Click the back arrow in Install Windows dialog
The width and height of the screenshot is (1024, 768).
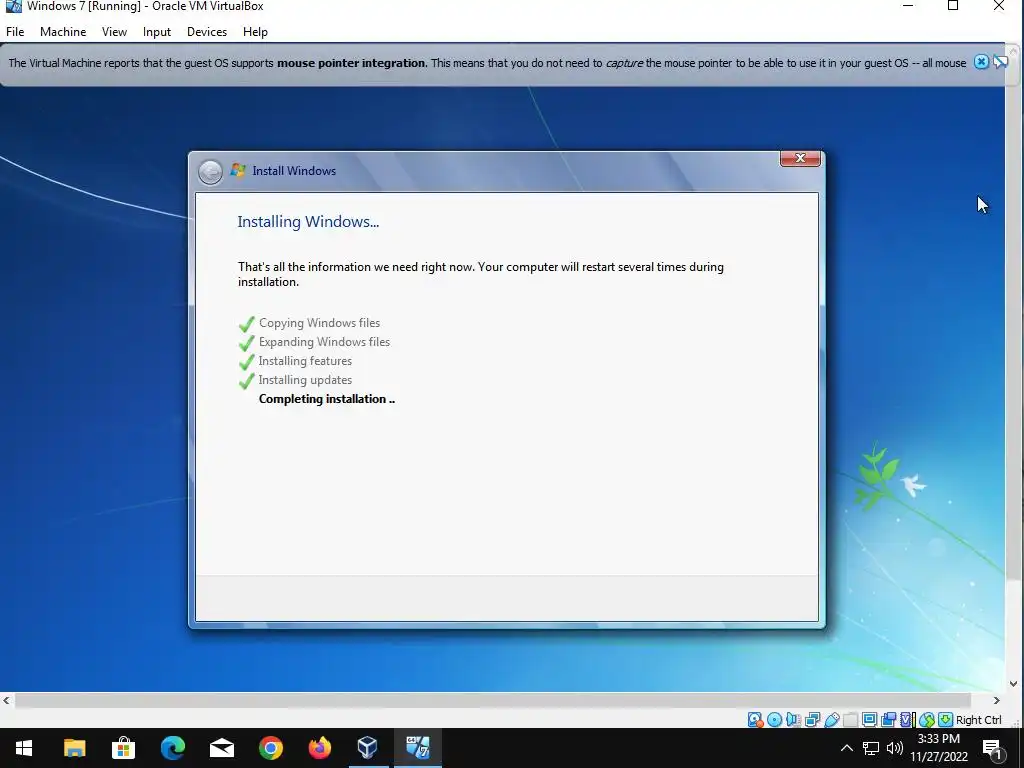(210, 172)
